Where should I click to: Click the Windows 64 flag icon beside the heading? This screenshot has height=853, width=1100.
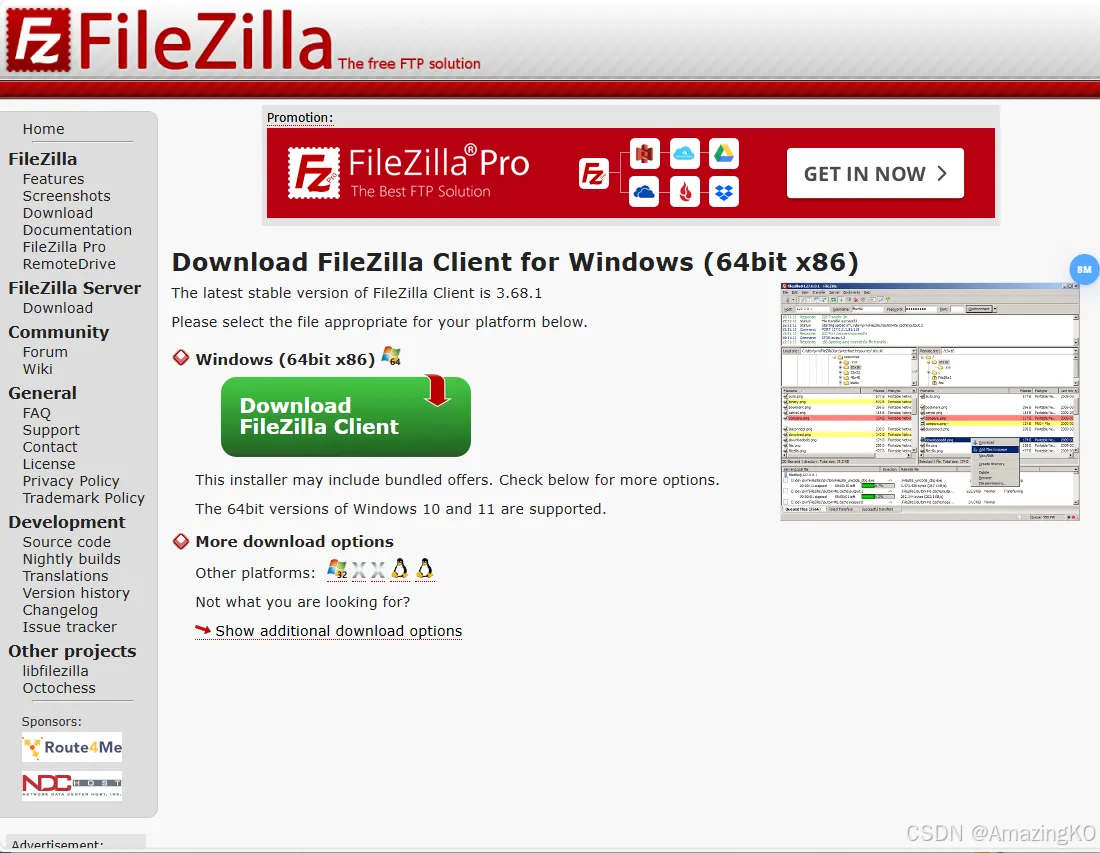point(391,356)
